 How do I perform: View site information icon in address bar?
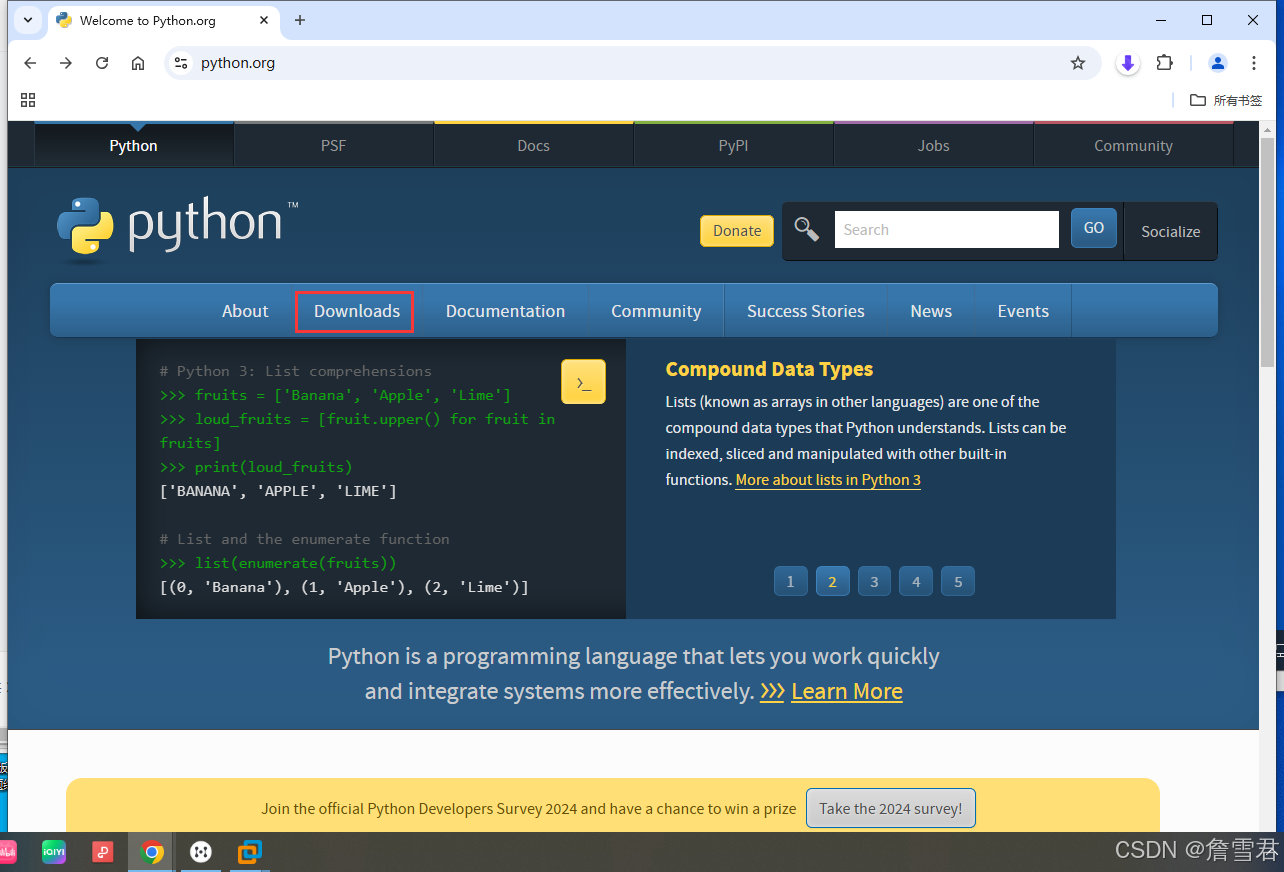pyautogui.click(x=180, y=63)
